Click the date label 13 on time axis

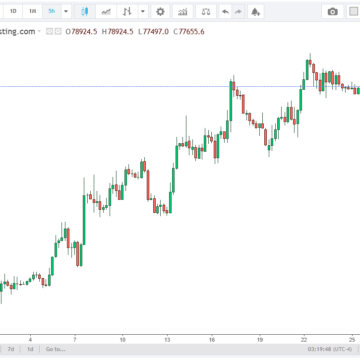167,340
